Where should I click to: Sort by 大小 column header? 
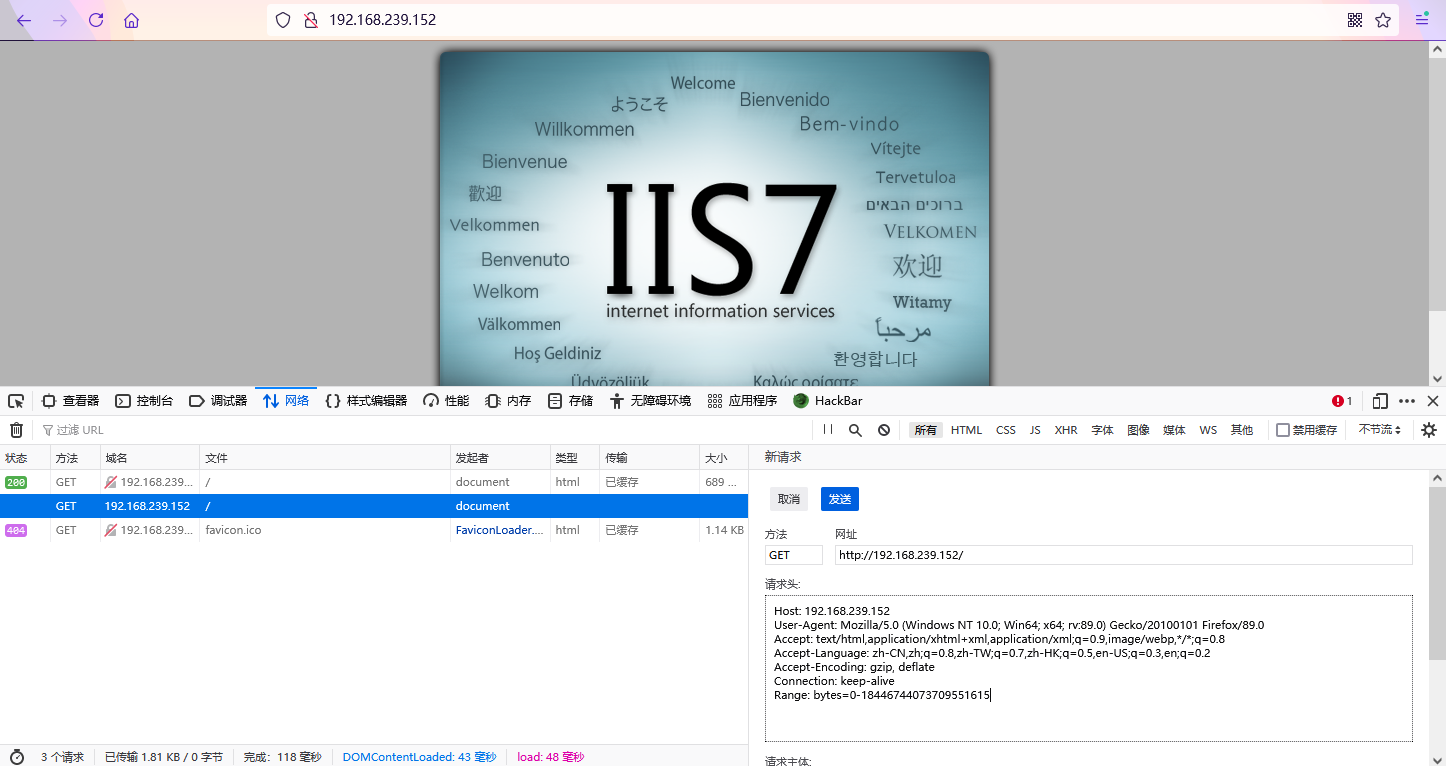tap(724, 458)
